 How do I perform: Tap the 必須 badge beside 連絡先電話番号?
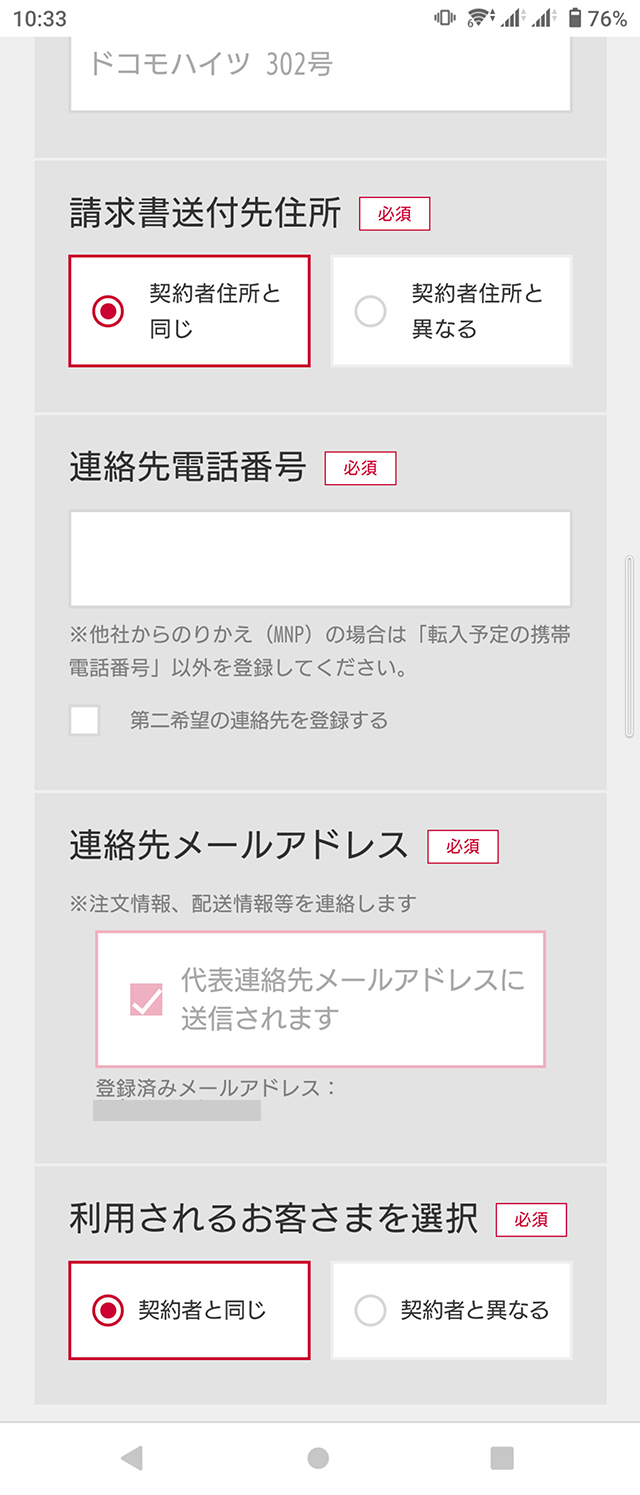(360, 468)
